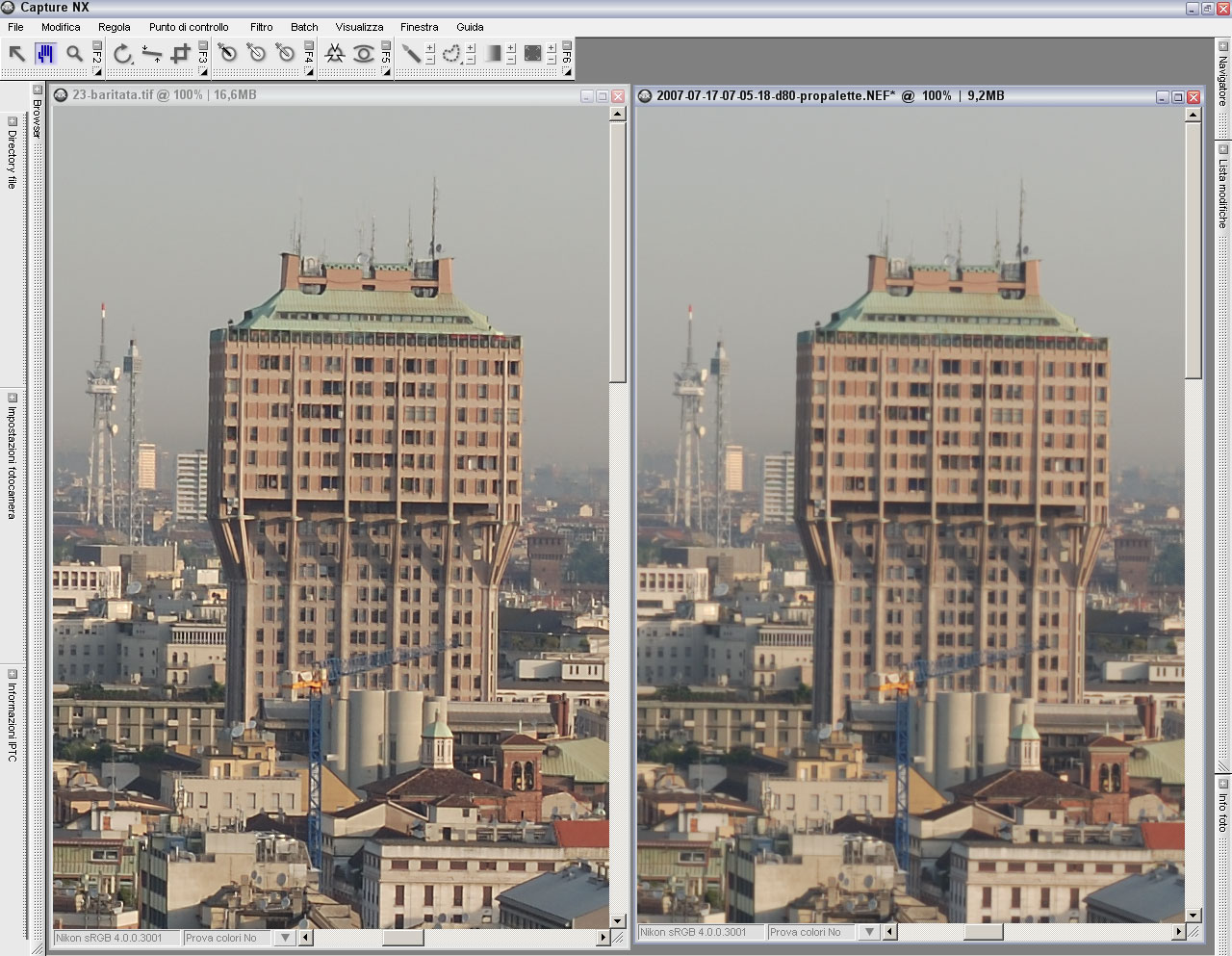Set Selection Gradient to minus mode

pyautogui.click(x=511, y=60)
